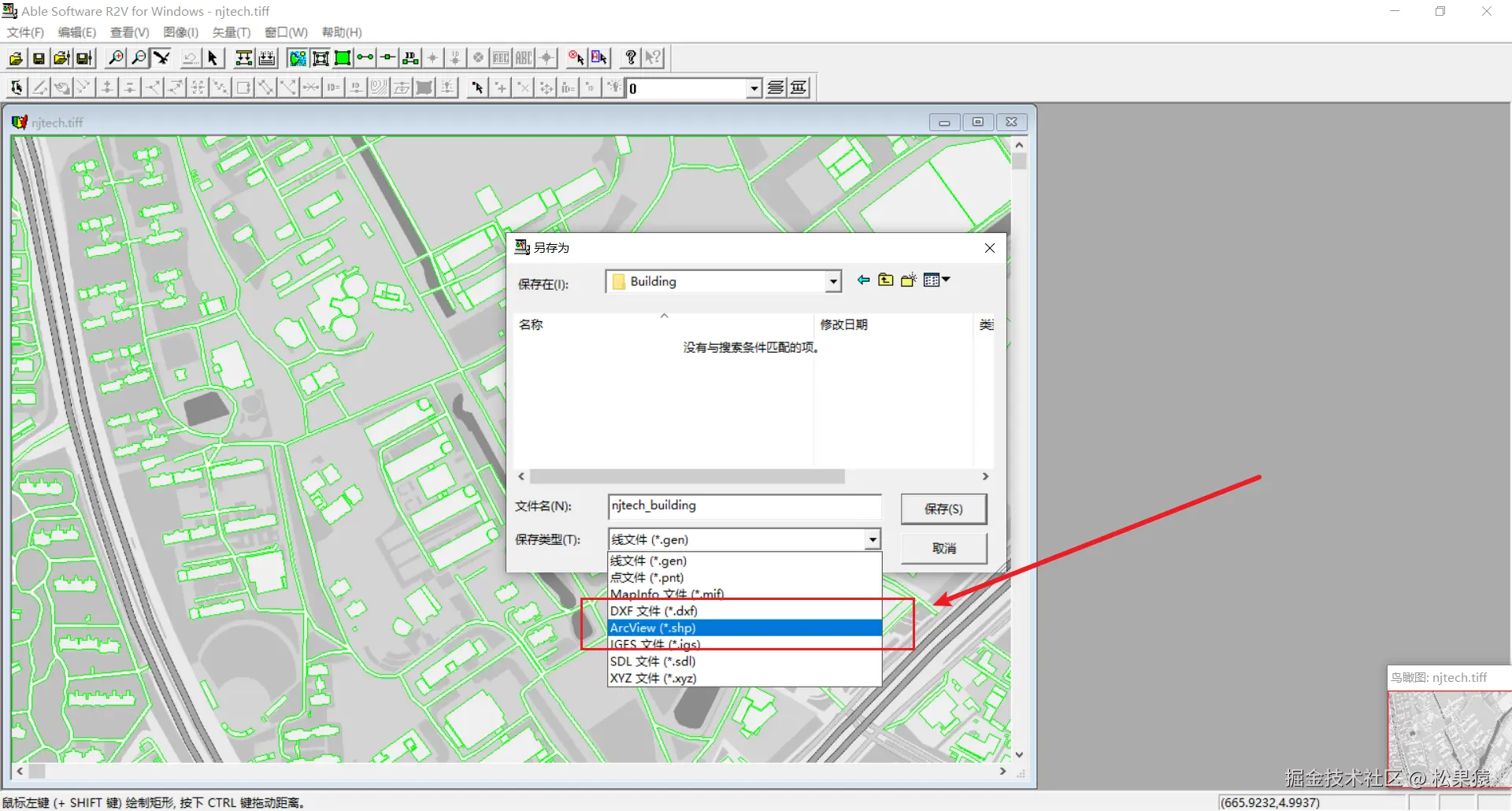Click the green line with end nodes icon
The width and height of the screenshot is (1512, 811).
pyautogui.click(x=365, y=58)
